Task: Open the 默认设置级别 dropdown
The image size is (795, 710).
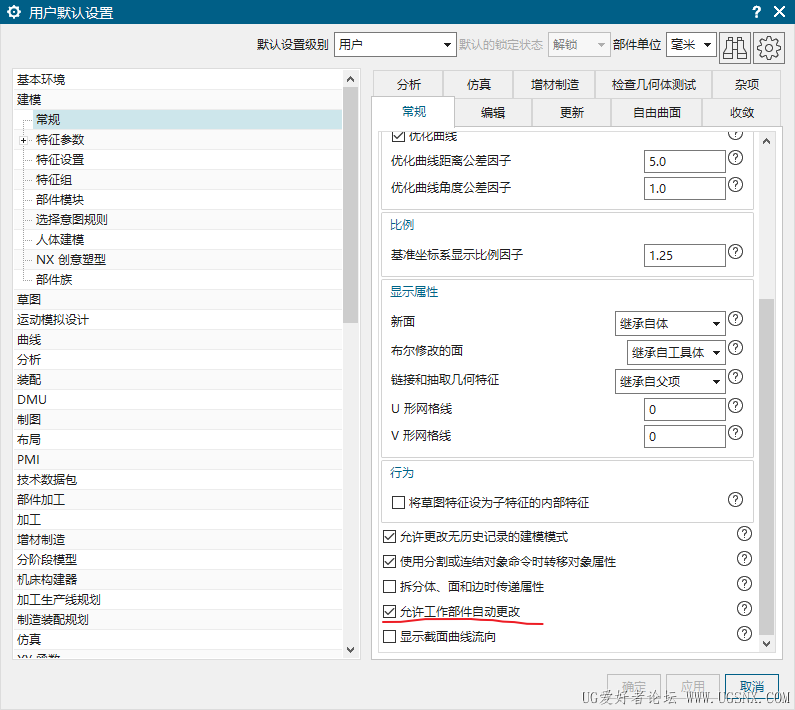Action: [394, 45]
